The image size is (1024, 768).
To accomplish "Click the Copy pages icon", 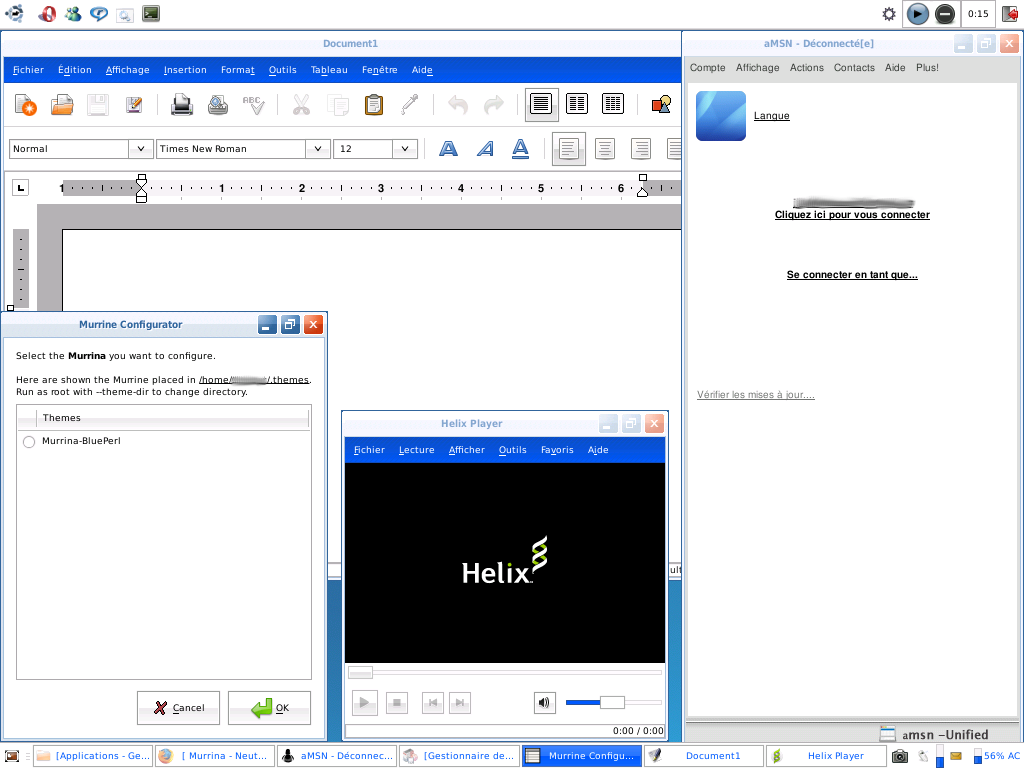I will click(x=338, y=104).
